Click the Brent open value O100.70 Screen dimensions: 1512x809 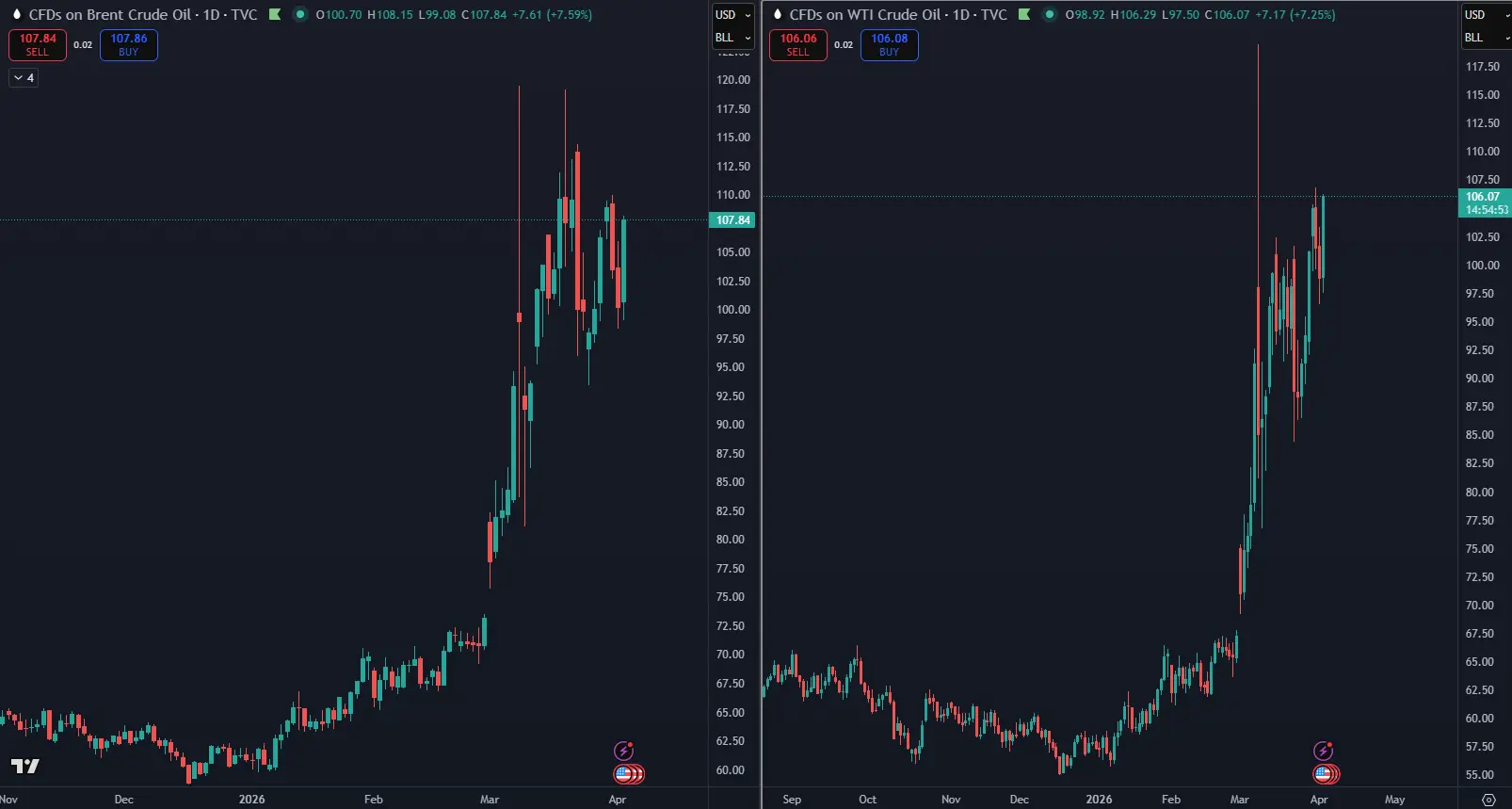point(339,14)
